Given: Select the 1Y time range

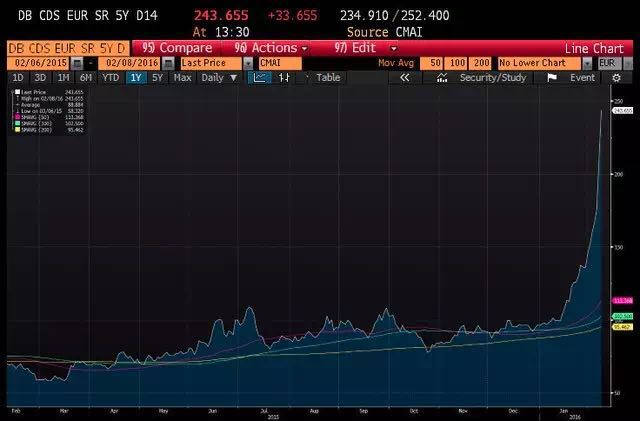Looking at the screenshot, I should pyautogui.click(x=136, y=77).
